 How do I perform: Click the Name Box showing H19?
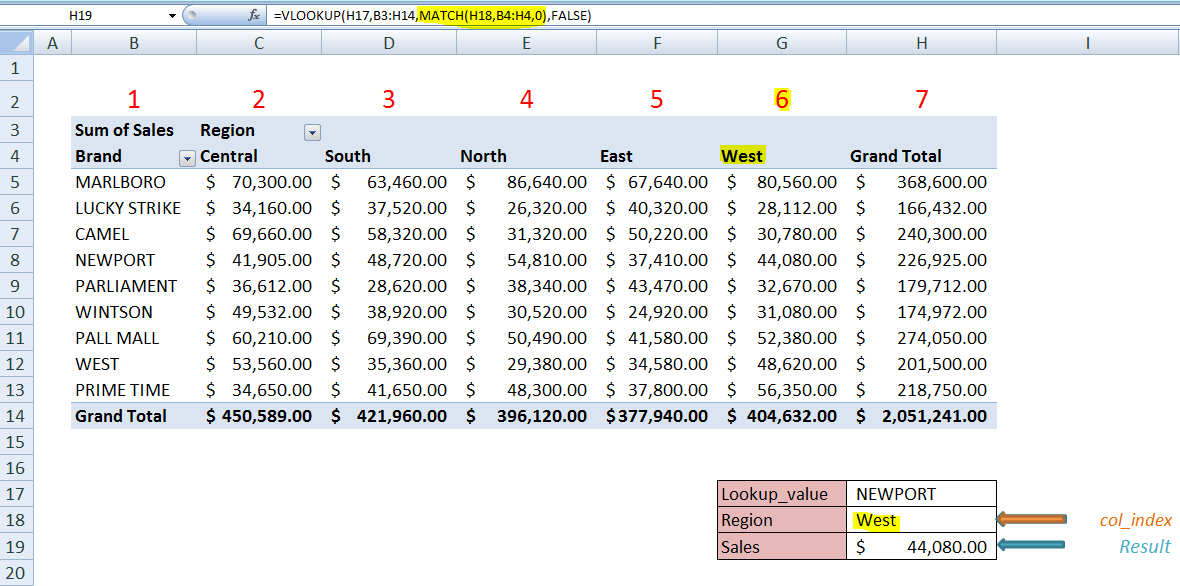(79, 15)
